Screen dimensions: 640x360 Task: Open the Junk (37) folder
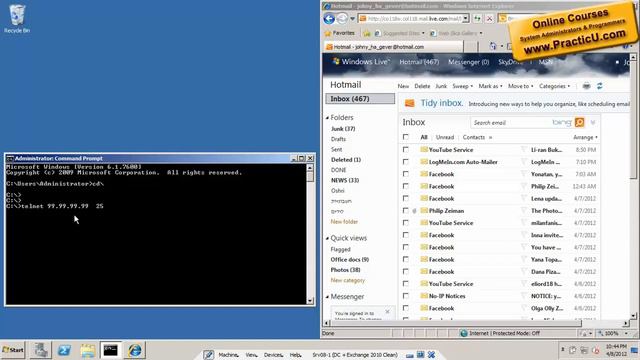click(343, 129)
